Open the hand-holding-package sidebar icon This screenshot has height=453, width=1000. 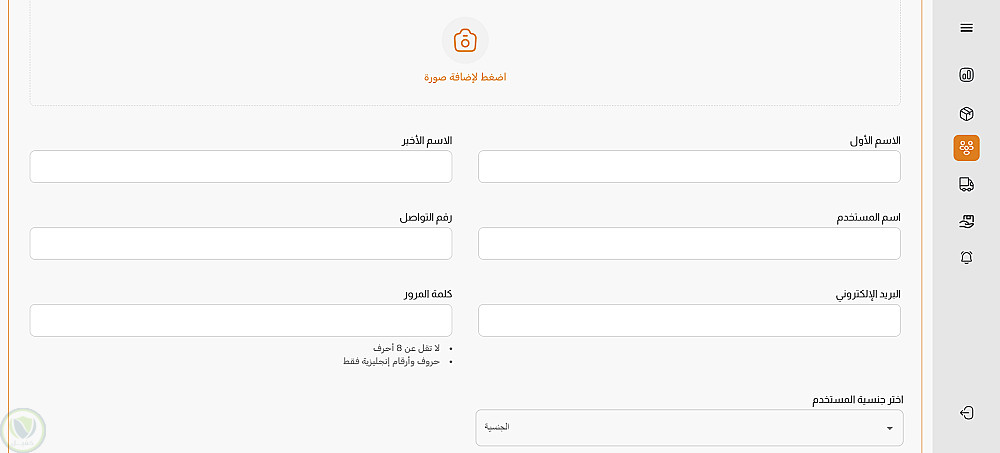(x=966, y=221)
